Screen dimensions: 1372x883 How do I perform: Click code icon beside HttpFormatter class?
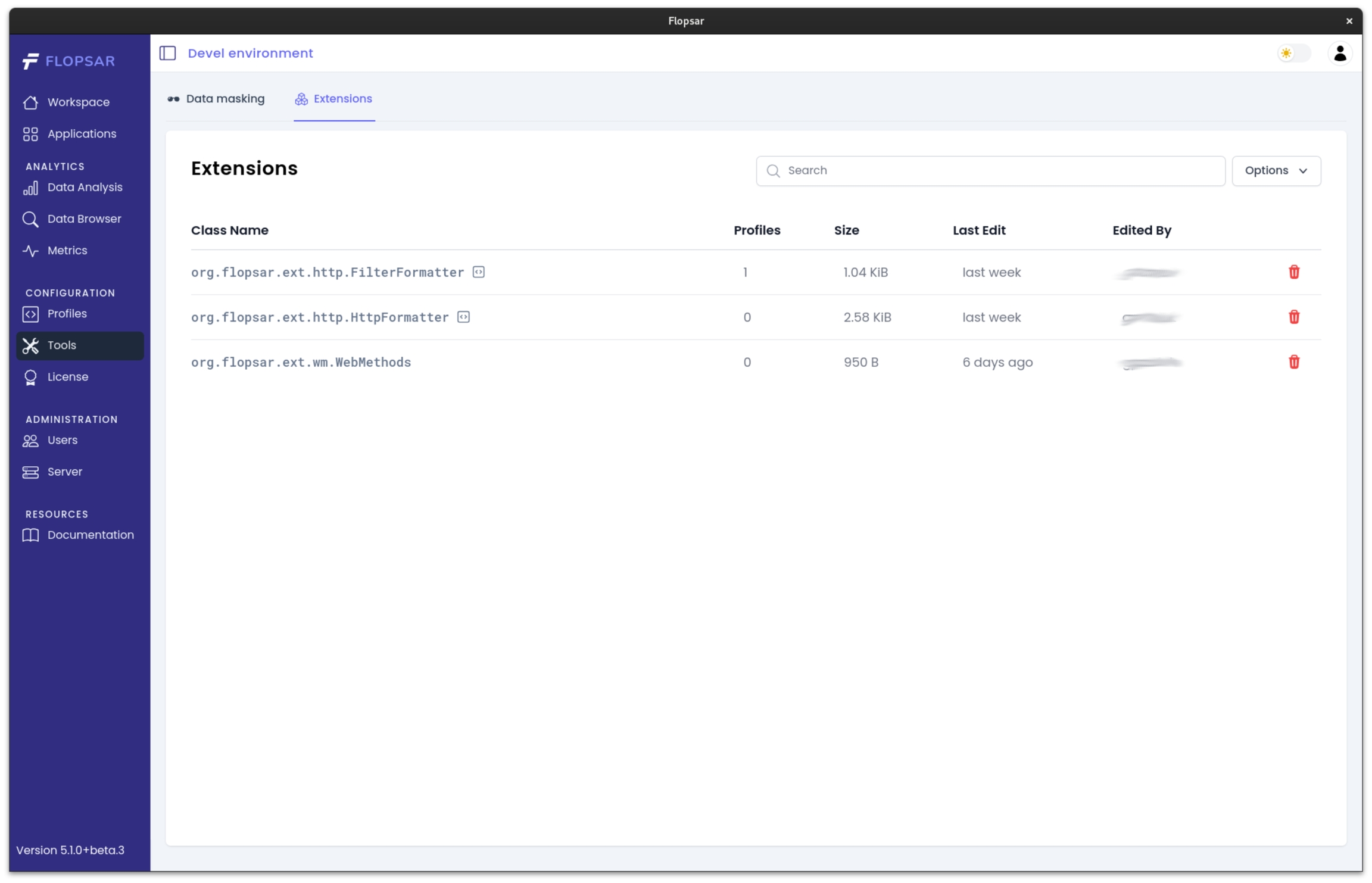tap(463, 317)
